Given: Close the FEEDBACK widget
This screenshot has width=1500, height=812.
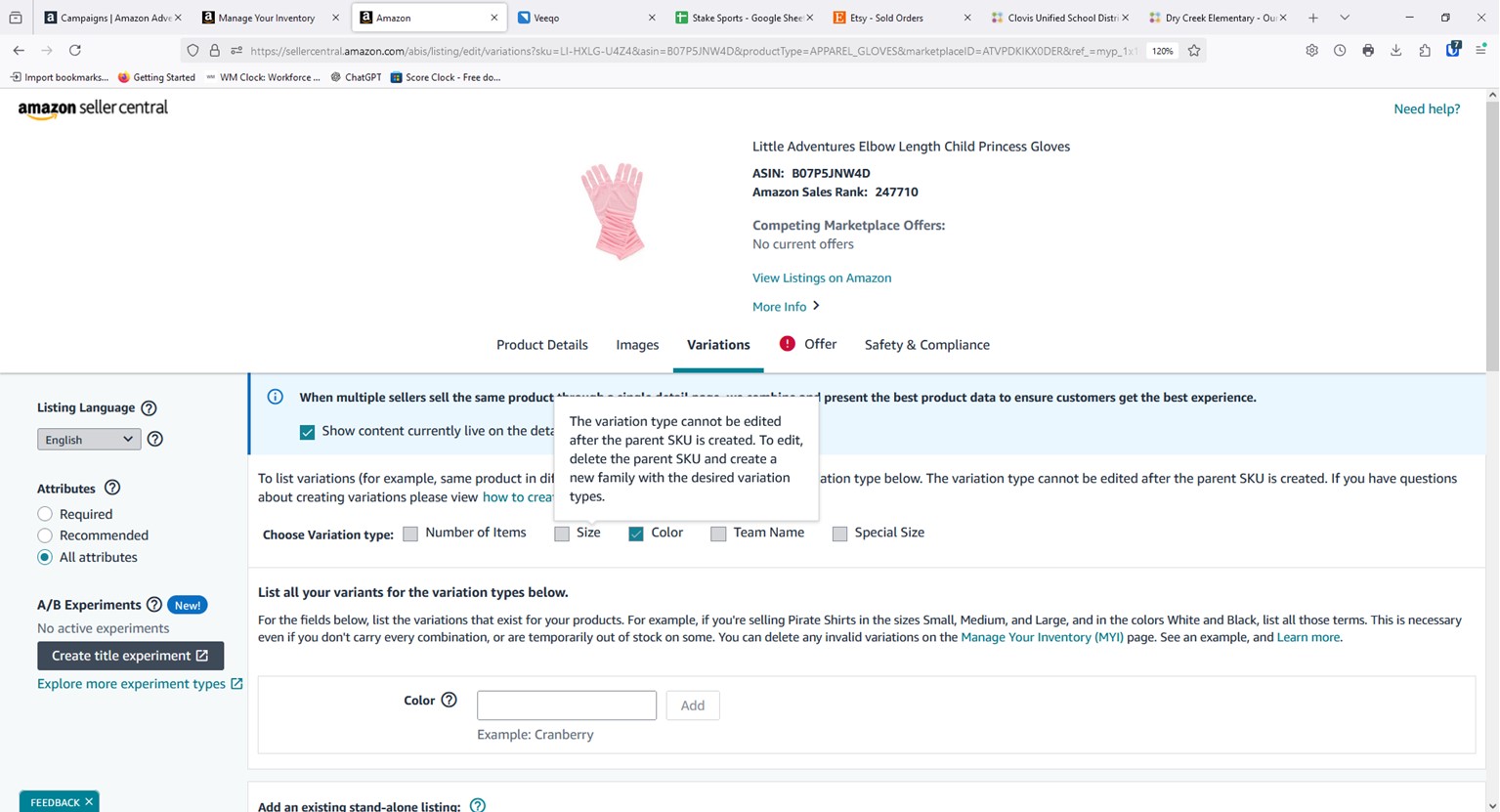Looking at the screenshot, I should click(x=89, y=802).
